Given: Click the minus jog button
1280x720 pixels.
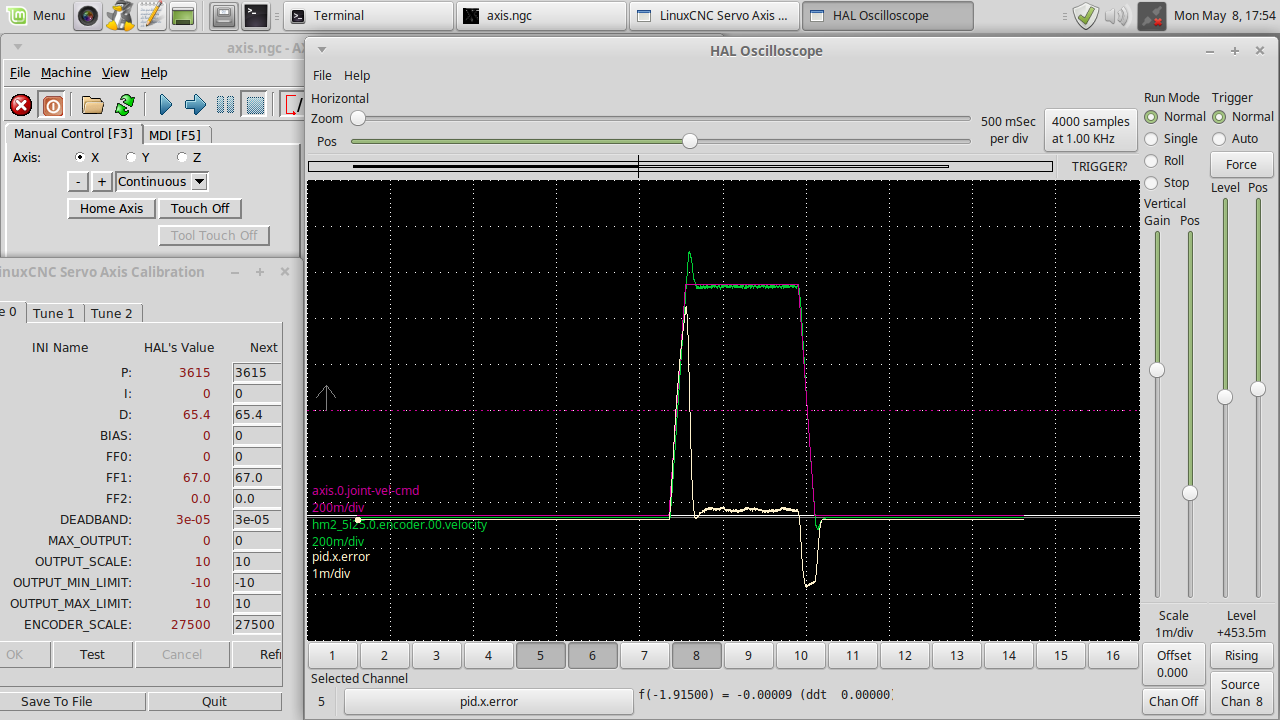Looking at the screenshot, I should 78,181.
